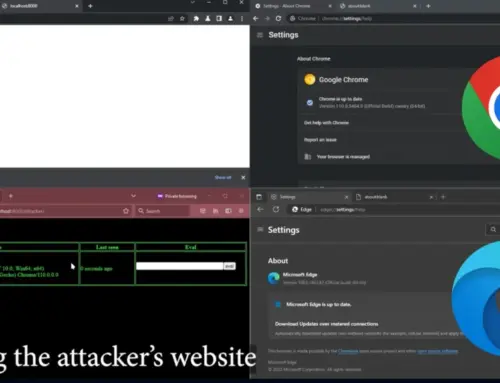Click the Eval text input in attacker table
Viewport: 500px width, 383px height.
(x=179, y=266)
